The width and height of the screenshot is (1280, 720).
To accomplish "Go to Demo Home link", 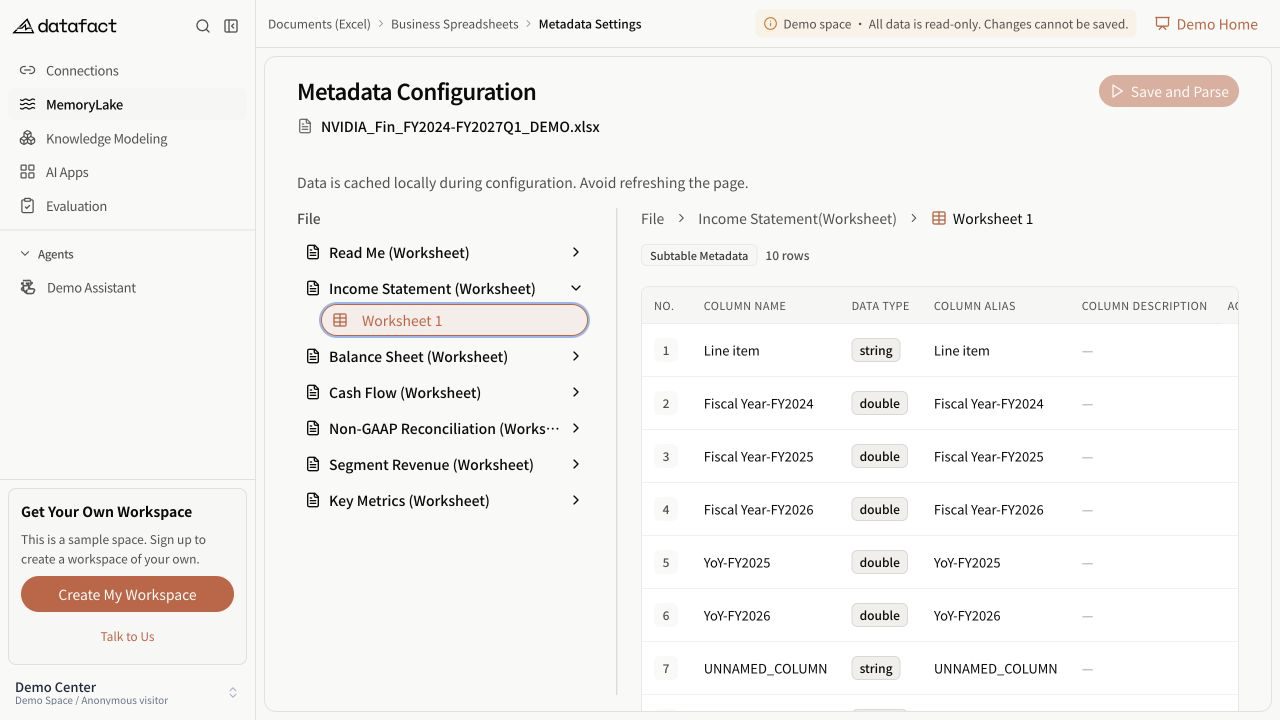I will pos(1206,24).
